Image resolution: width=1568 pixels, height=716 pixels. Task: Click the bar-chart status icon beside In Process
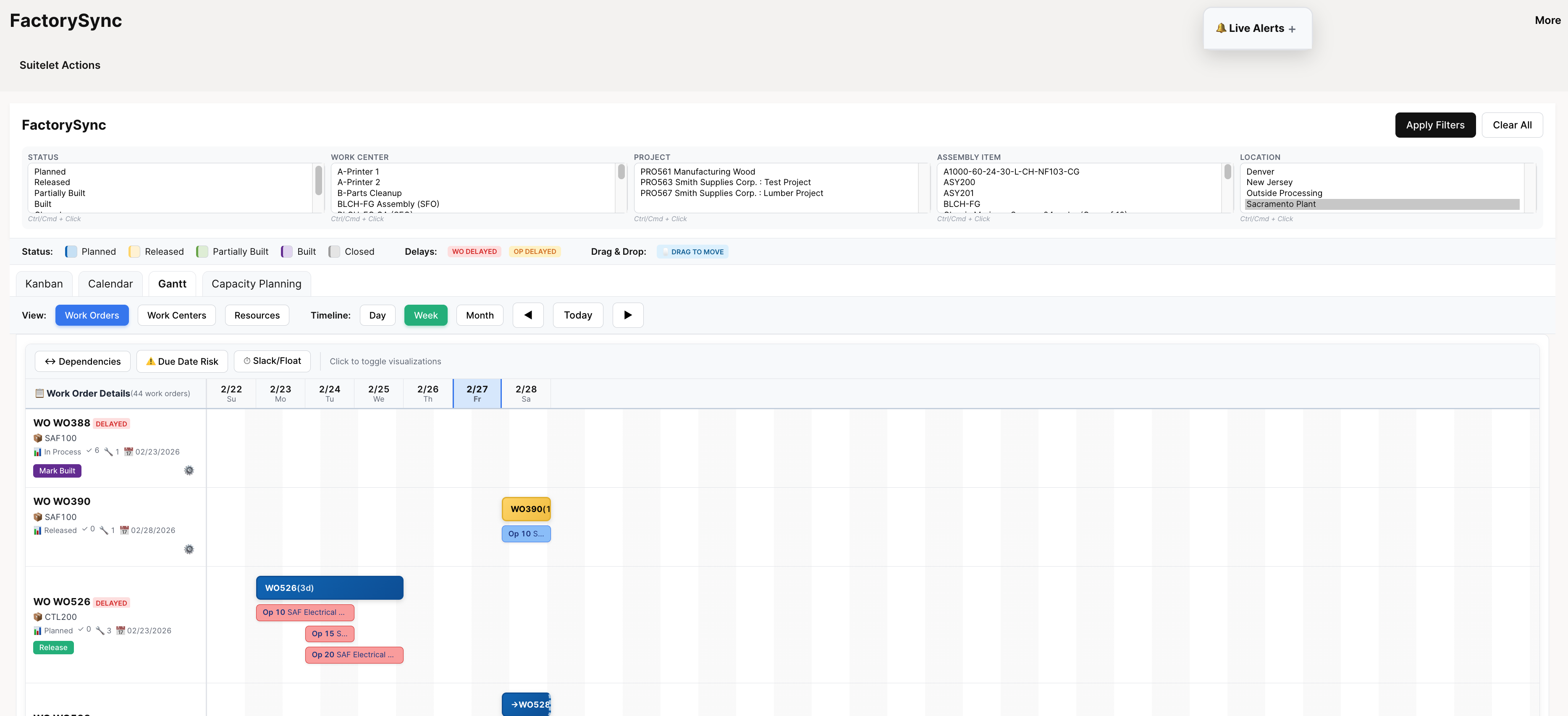pos(38,451)
